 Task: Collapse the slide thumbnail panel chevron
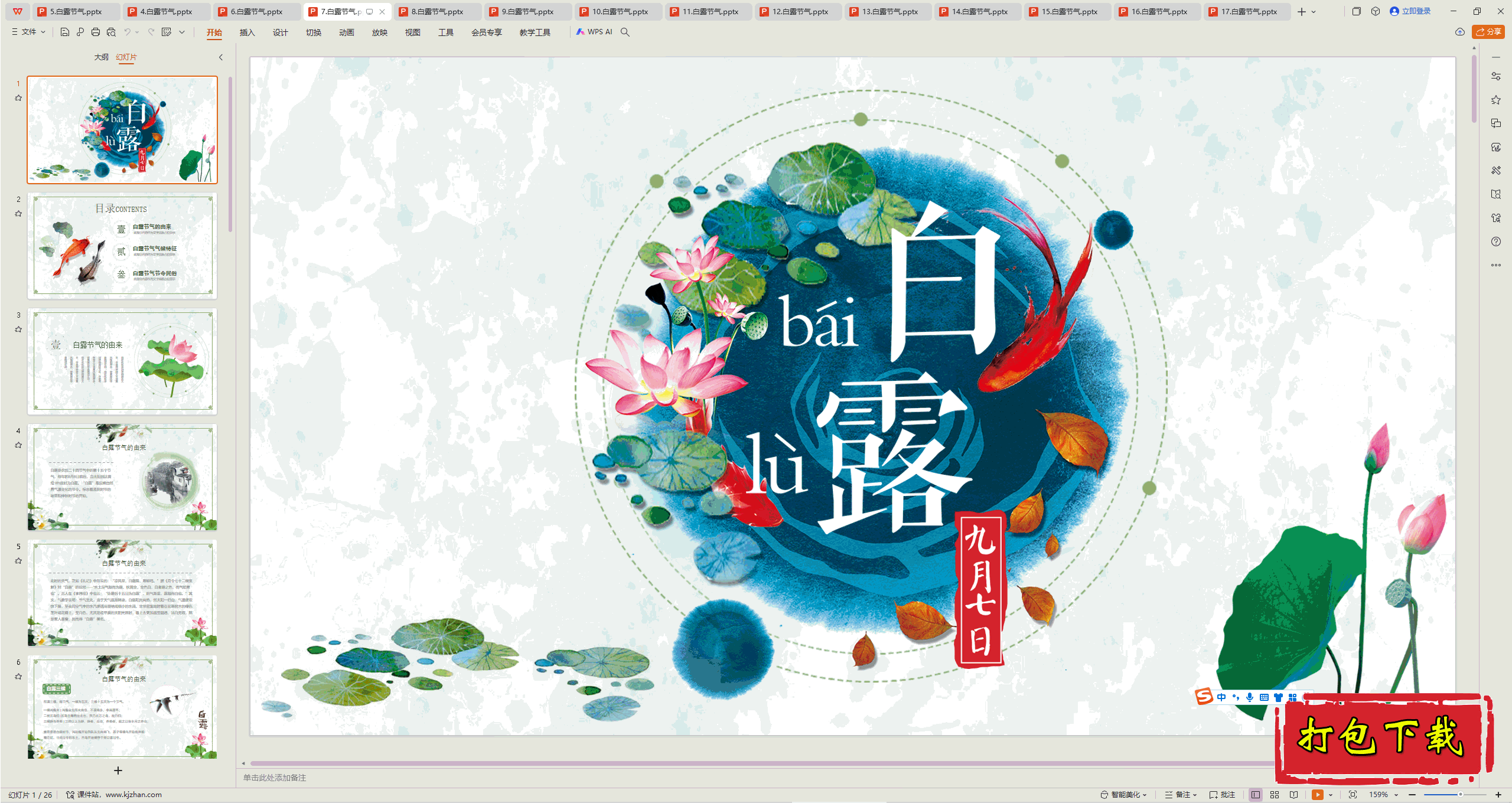click(x=221, y=57)
